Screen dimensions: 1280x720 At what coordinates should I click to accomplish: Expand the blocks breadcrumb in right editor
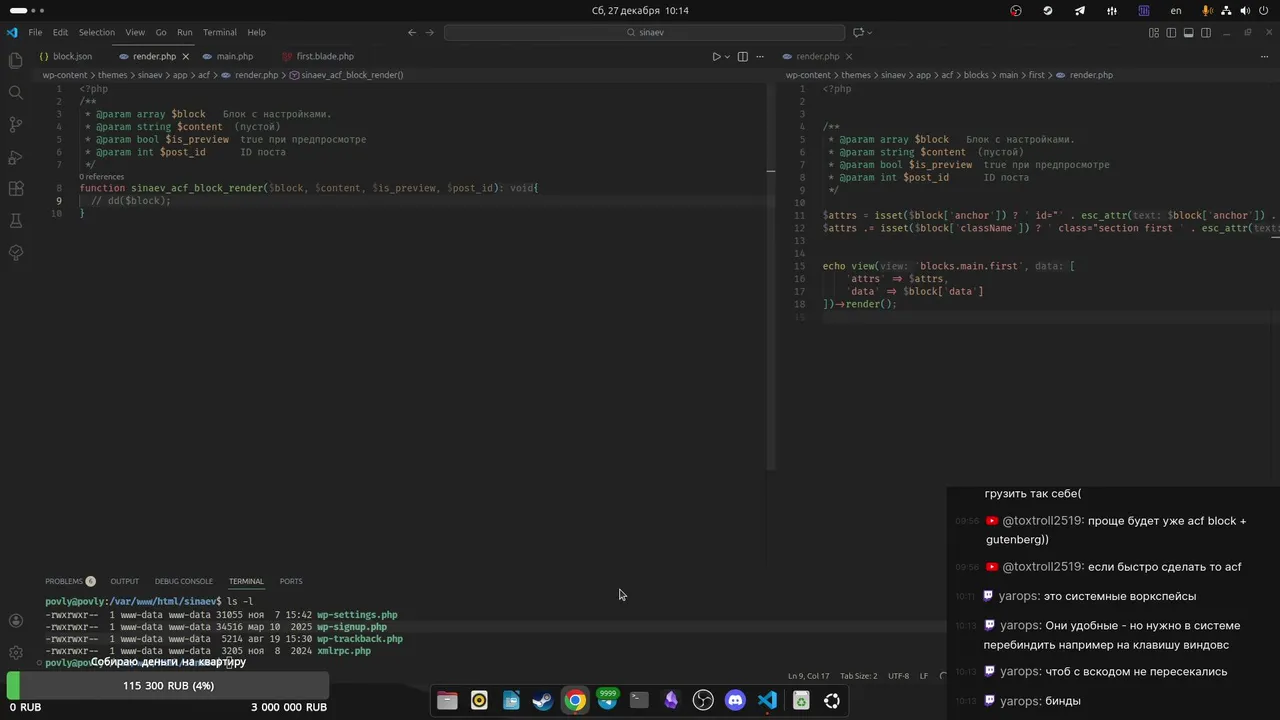pos(976,75)
